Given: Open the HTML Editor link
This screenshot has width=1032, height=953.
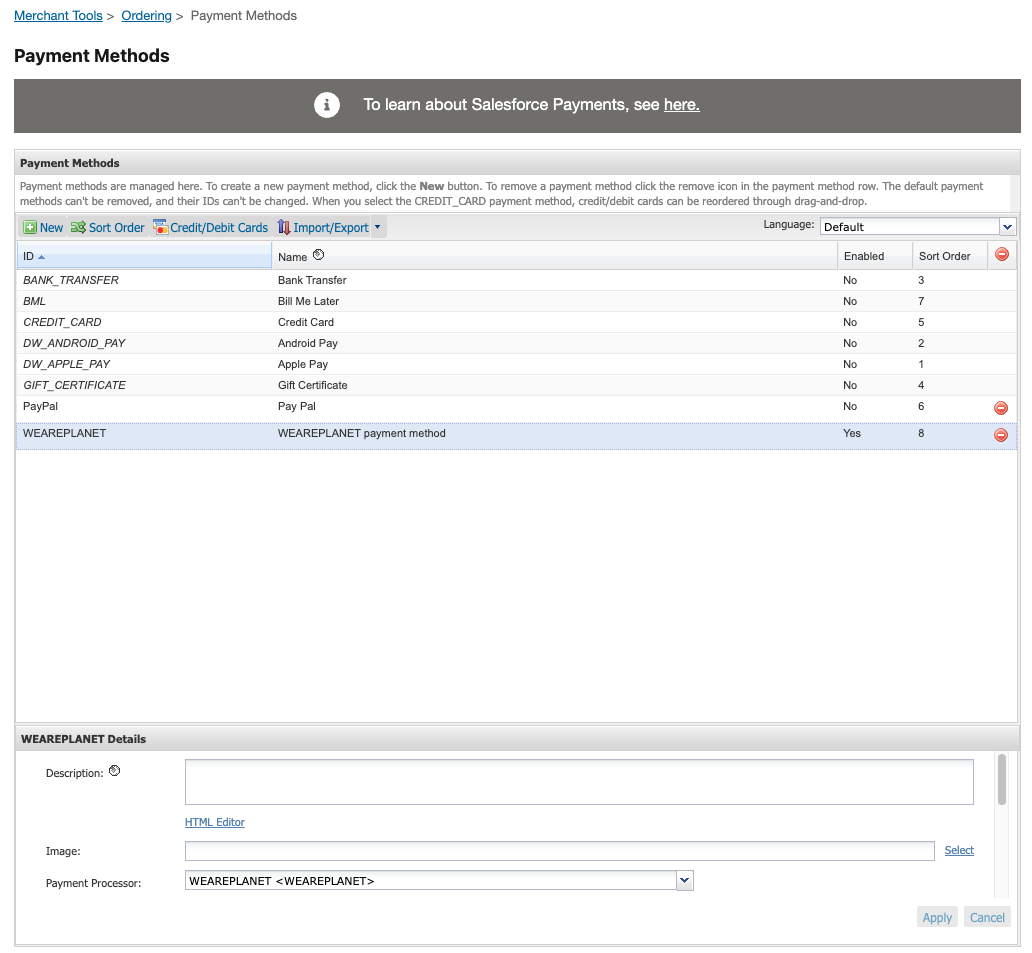Looking at the screenshot, I should (215, 822).
